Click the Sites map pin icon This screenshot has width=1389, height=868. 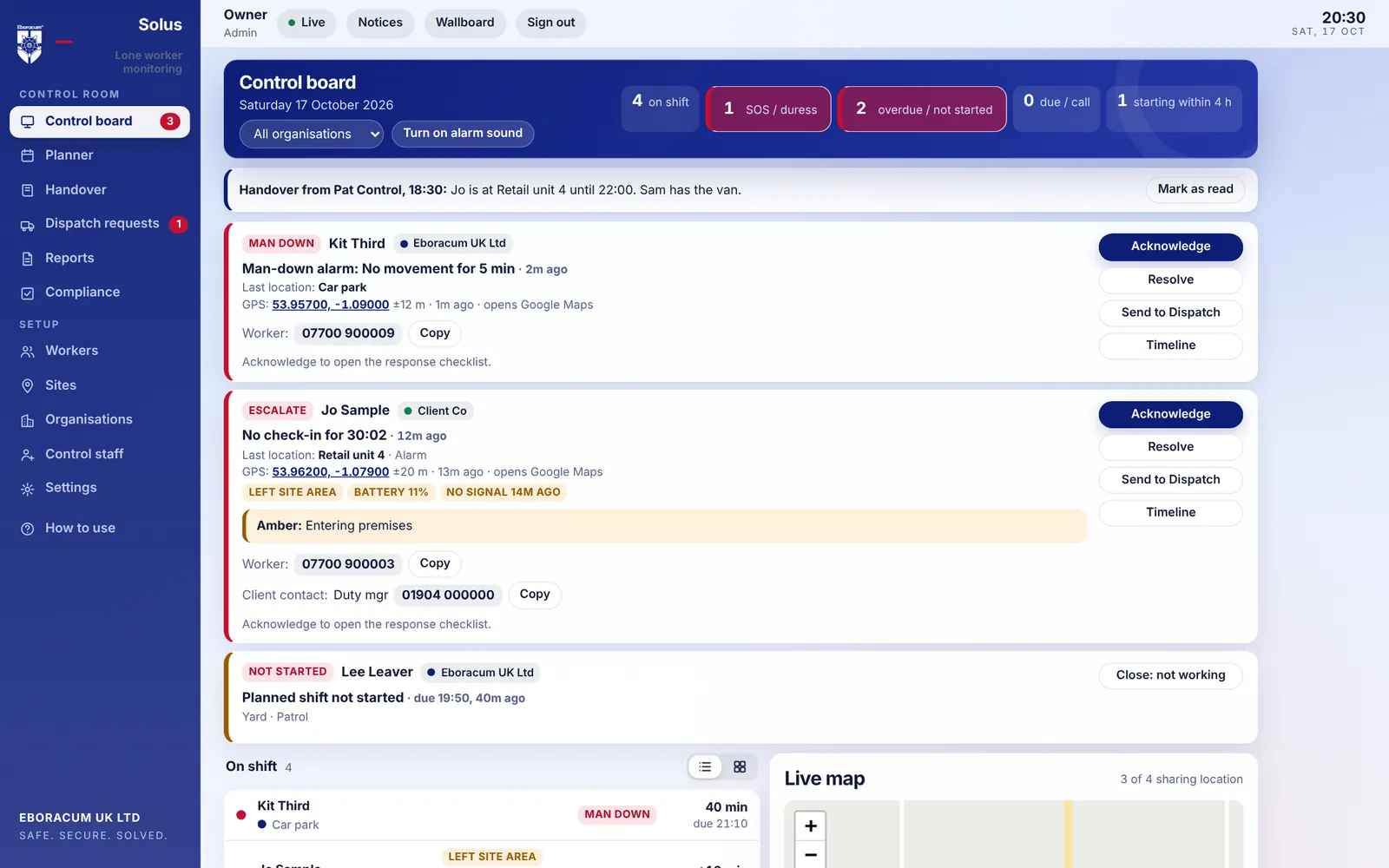point(28,385)
